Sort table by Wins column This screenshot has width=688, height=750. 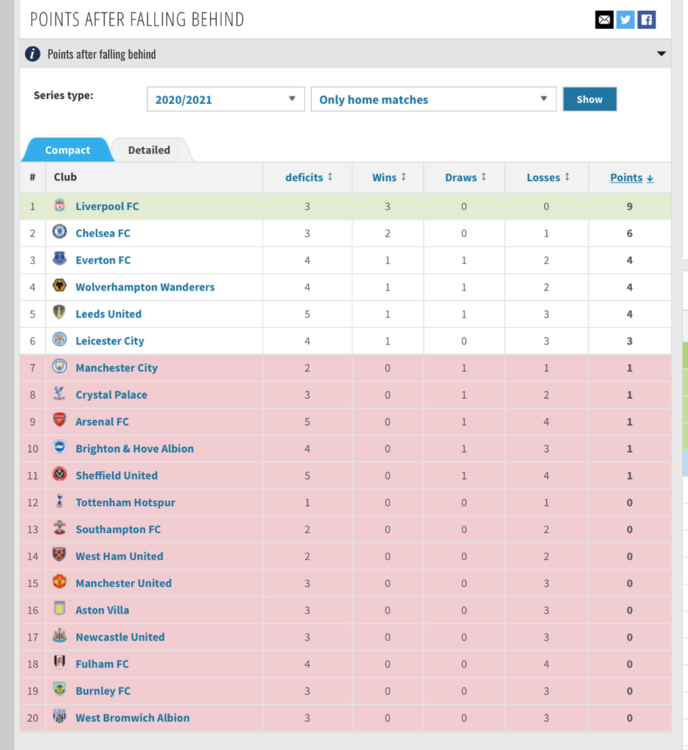pyautogui.click(x=389, y=177)
